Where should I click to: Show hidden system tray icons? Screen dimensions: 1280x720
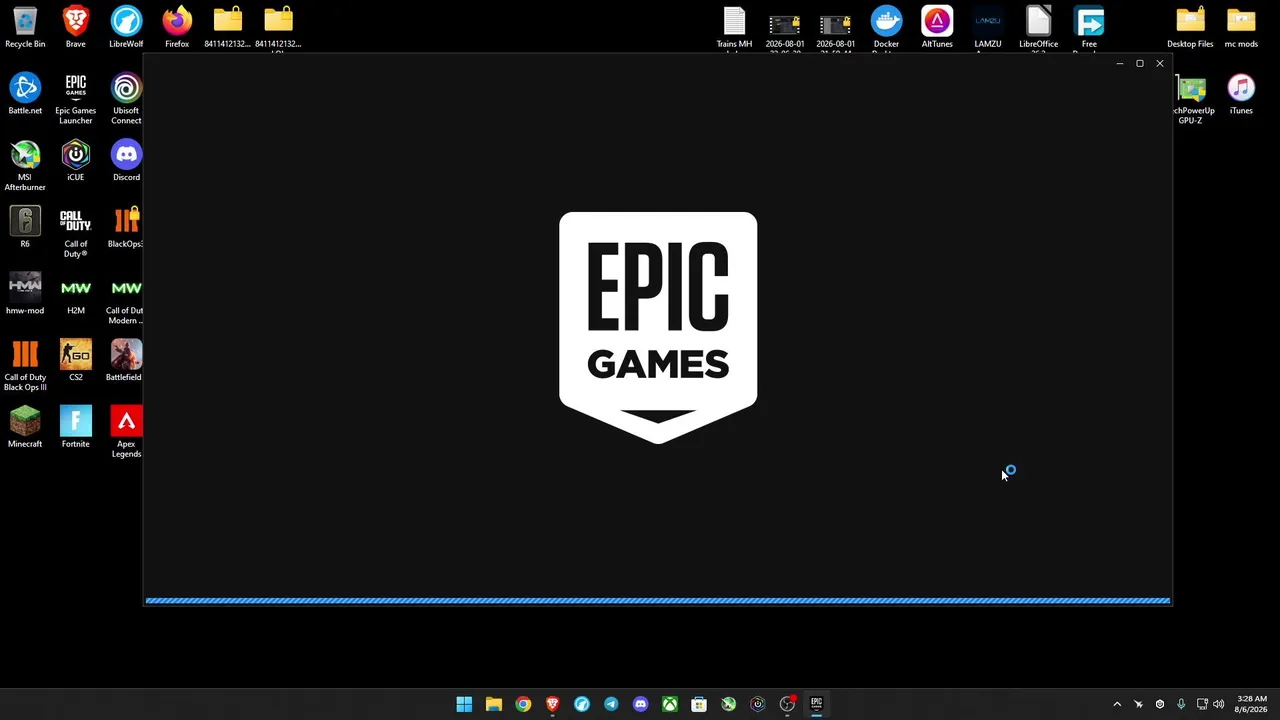coord(1117,704)
